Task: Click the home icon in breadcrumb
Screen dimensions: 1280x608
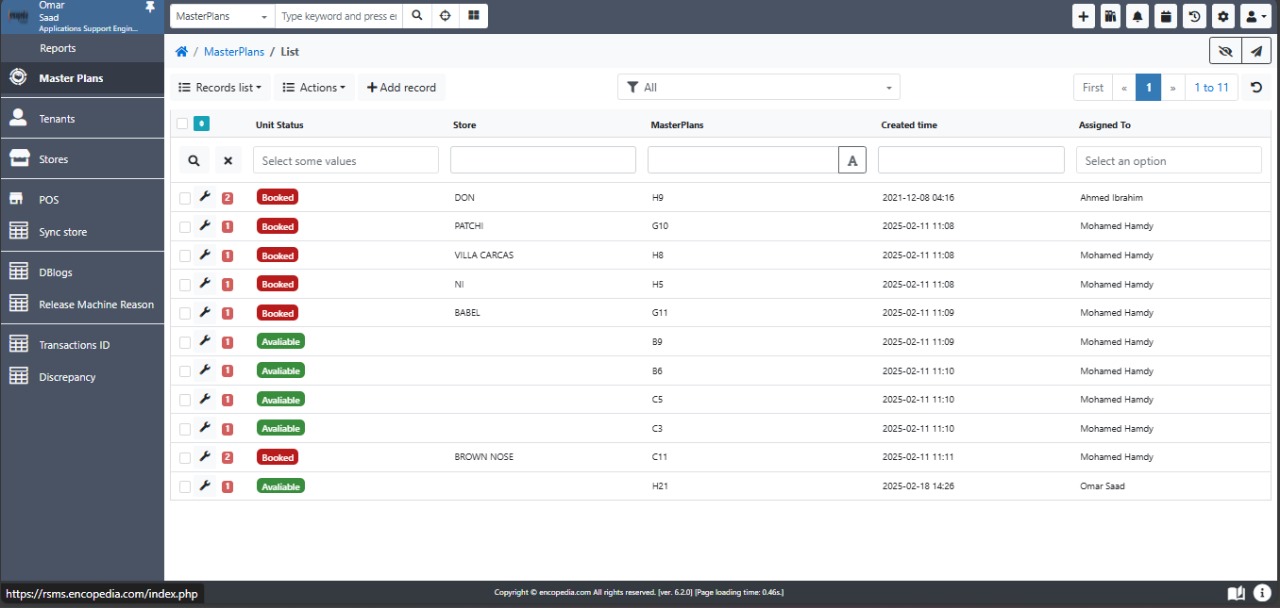Action: click(x=181, y=51)
